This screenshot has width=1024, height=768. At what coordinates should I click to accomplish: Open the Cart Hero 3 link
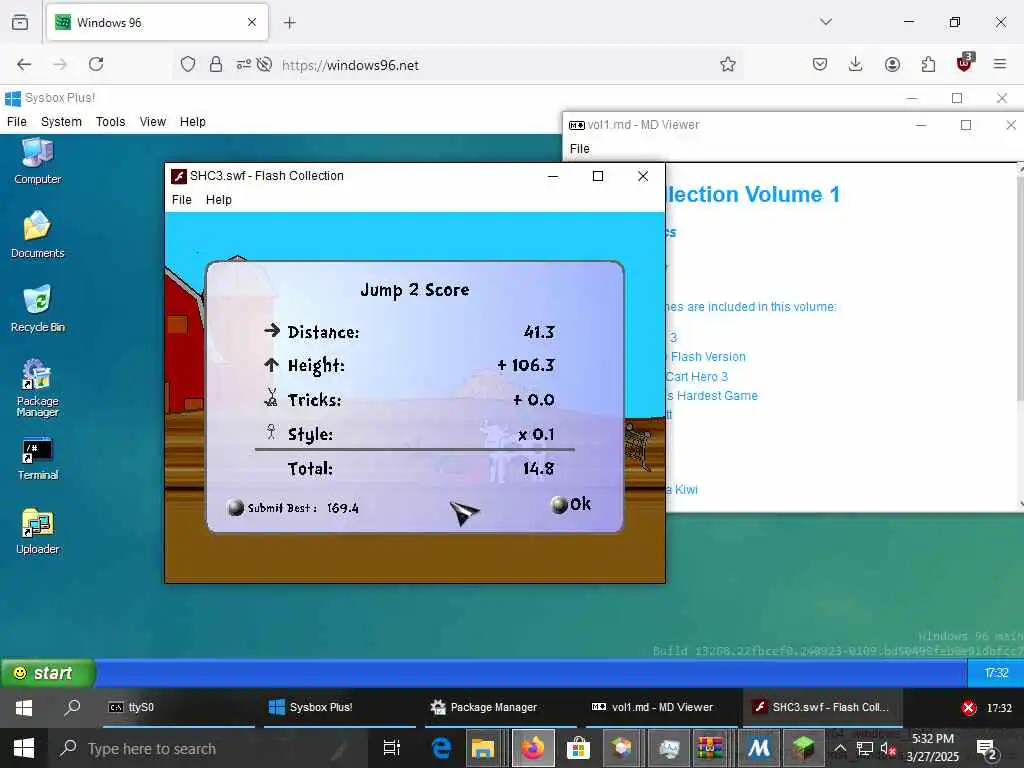(696, 377)
